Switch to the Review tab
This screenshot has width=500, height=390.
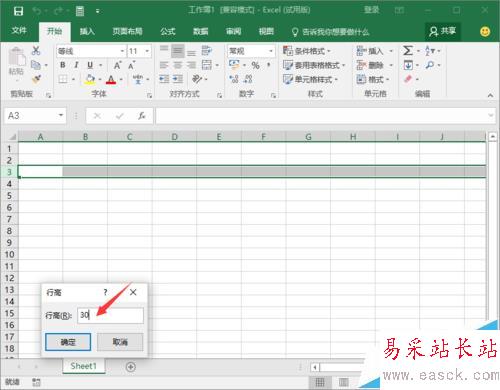(x=233, y=31)
